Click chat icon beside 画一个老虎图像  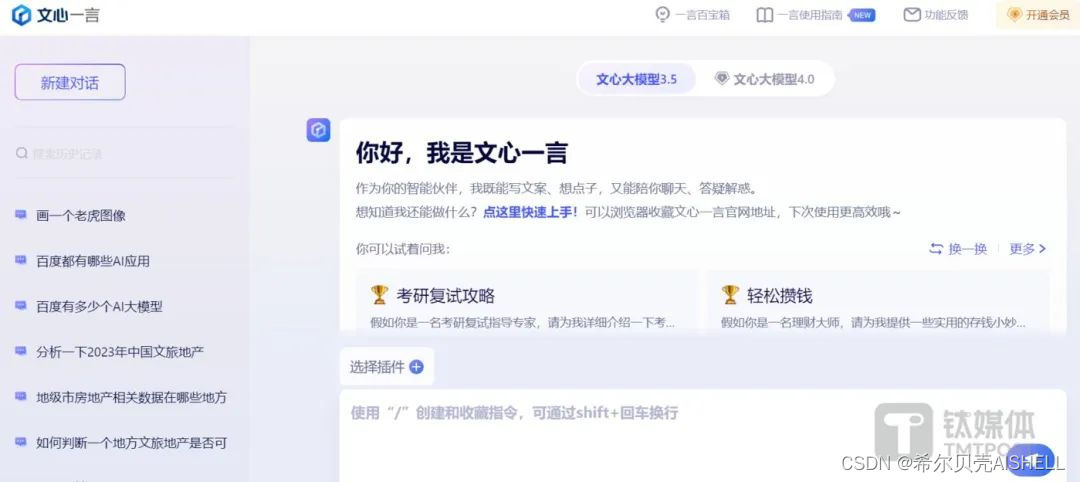click(x=21, y=215)
